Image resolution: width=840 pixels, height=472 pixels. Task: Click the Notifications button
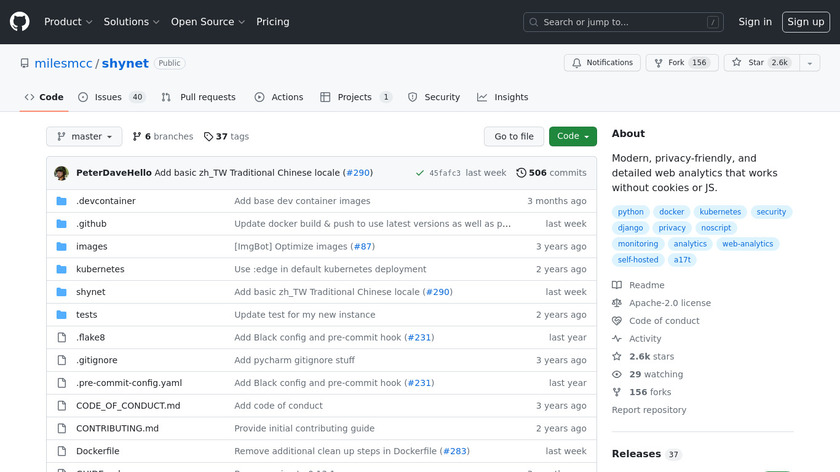(602, 63)
